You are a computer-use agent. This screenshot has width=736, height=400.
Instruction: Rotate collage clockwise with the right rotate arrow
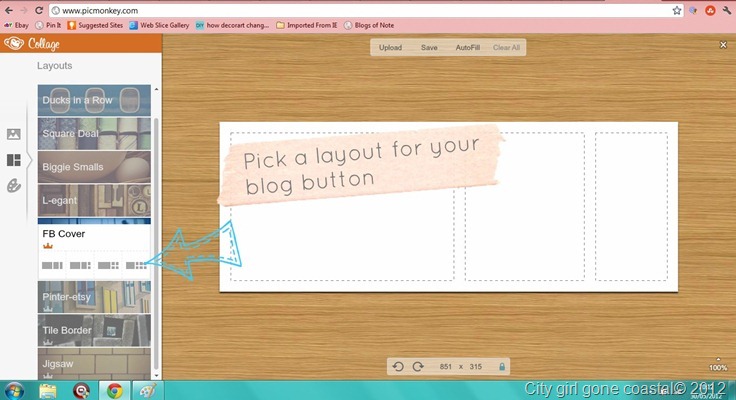[418, 367]
